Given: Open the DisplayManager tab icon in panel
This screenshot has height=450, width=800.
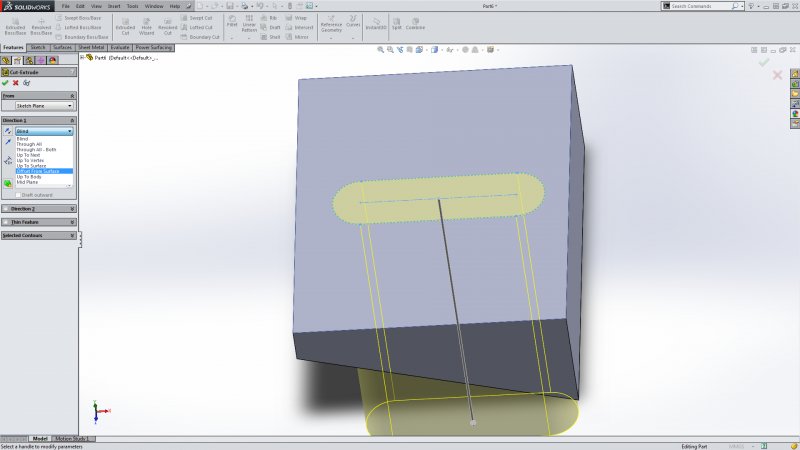Looking at the screenshot, I should (53, 60).
